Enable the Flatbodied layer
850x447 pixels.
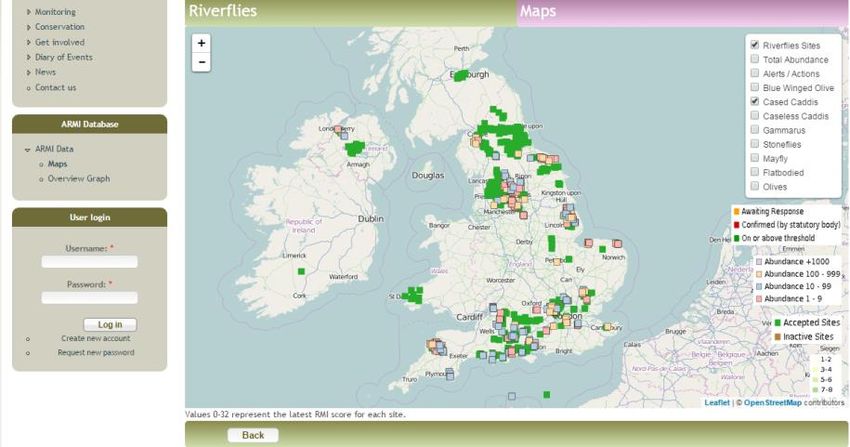click(755, 171)
